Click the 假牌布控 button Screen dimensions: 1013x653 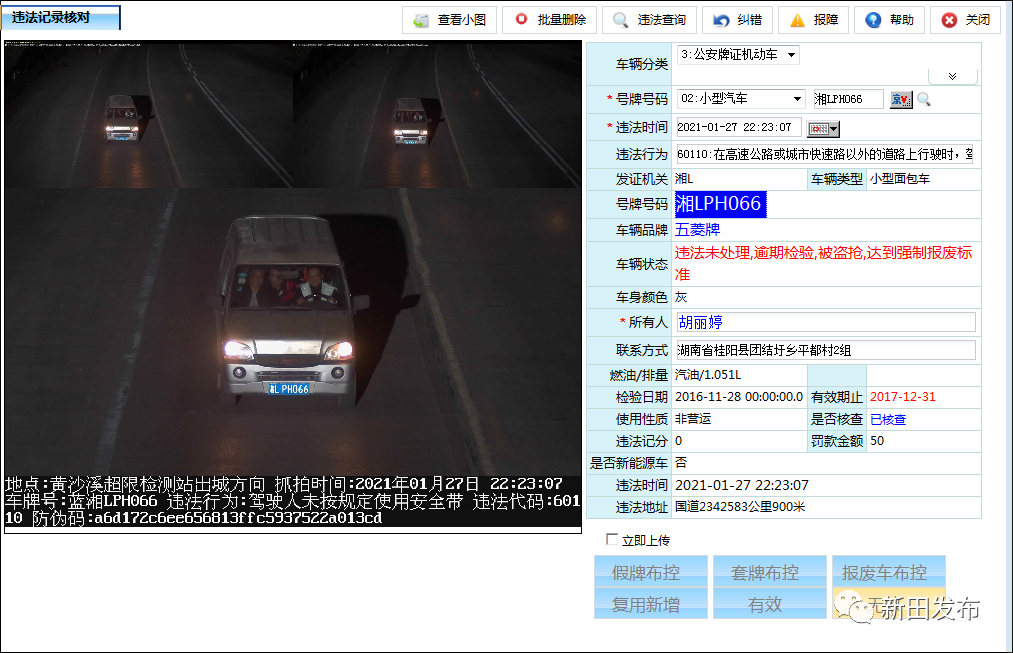point(651,572)
